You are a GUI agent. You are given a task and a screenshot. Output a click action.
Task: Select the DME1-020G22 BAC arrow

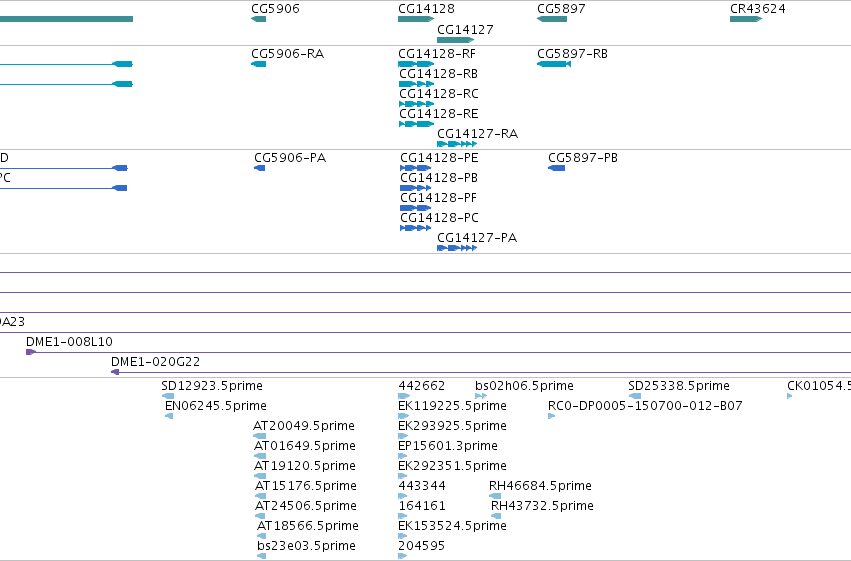115,372
